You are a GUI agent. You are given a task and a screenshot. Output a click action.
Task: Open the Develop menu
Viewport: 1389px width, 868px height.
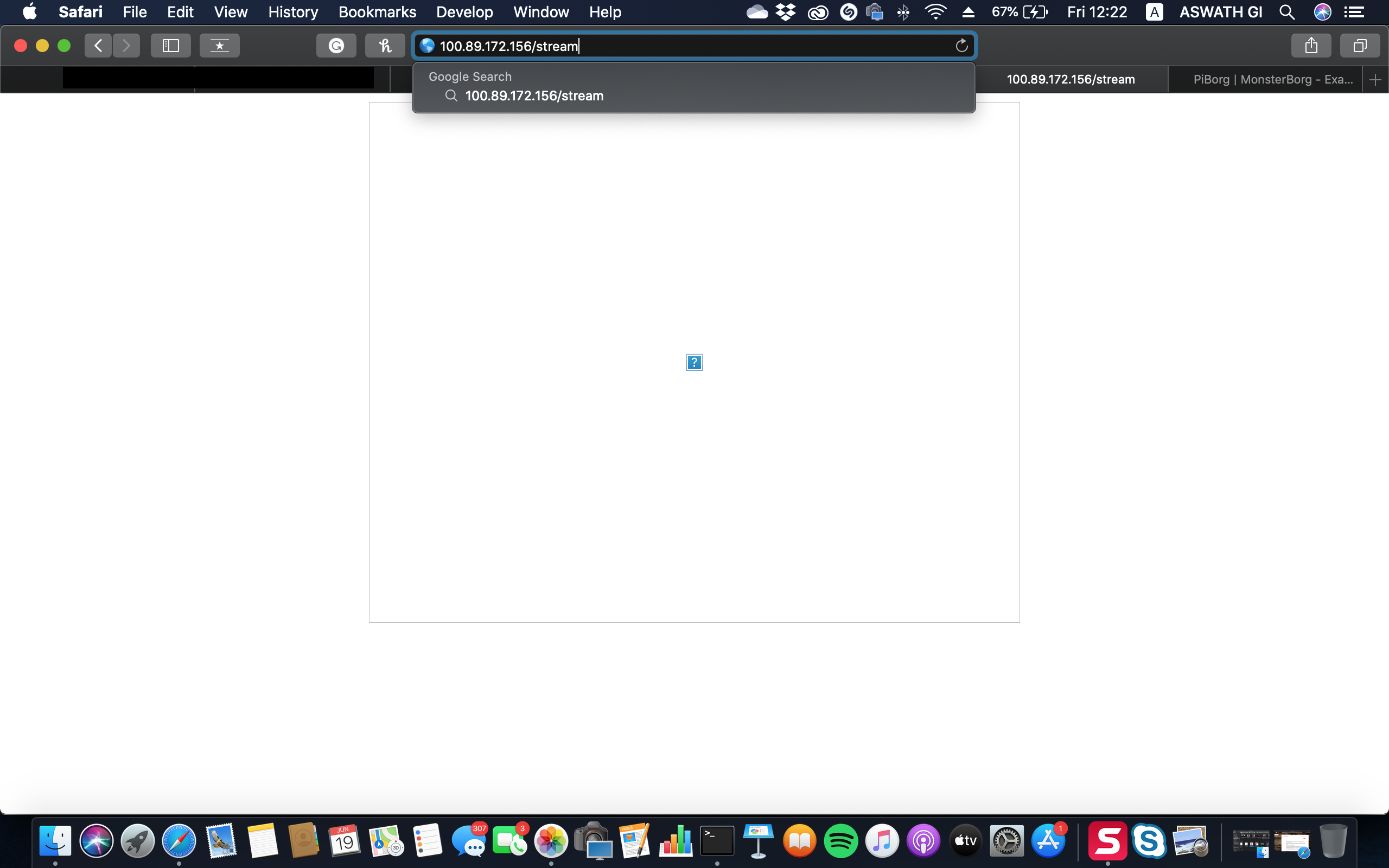464,12
